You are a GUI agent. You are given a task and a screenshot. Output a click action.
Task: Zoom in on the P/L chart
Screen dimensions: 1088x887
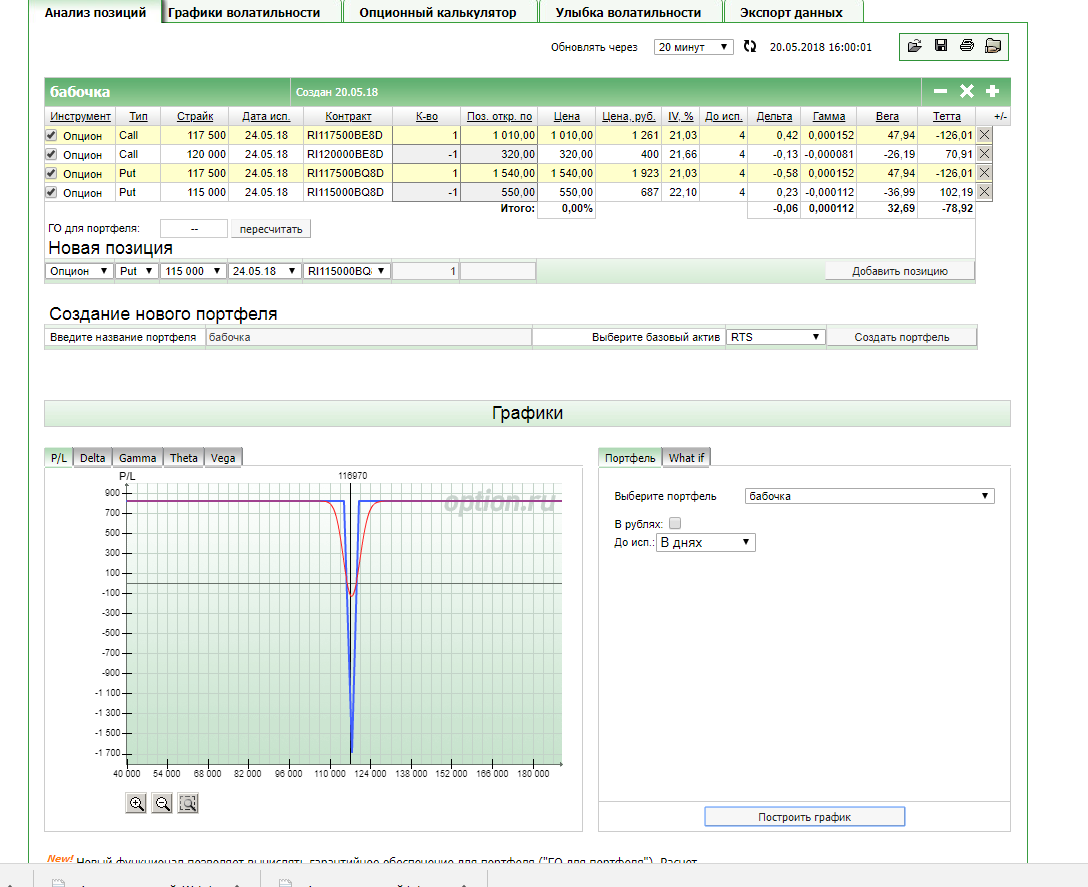[136, 803]
